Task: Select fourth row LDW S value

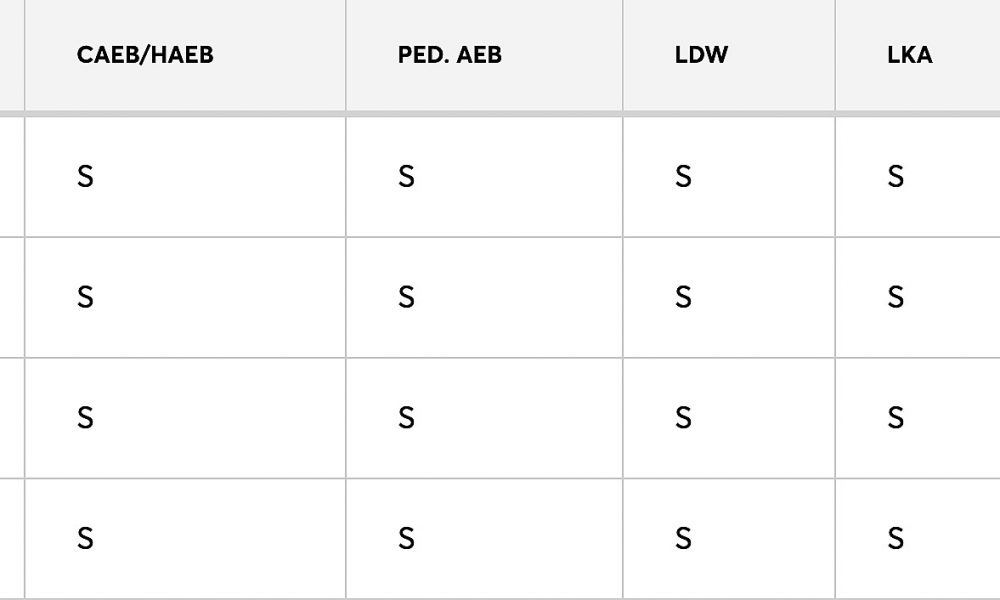Action: (x=683, y=539)
